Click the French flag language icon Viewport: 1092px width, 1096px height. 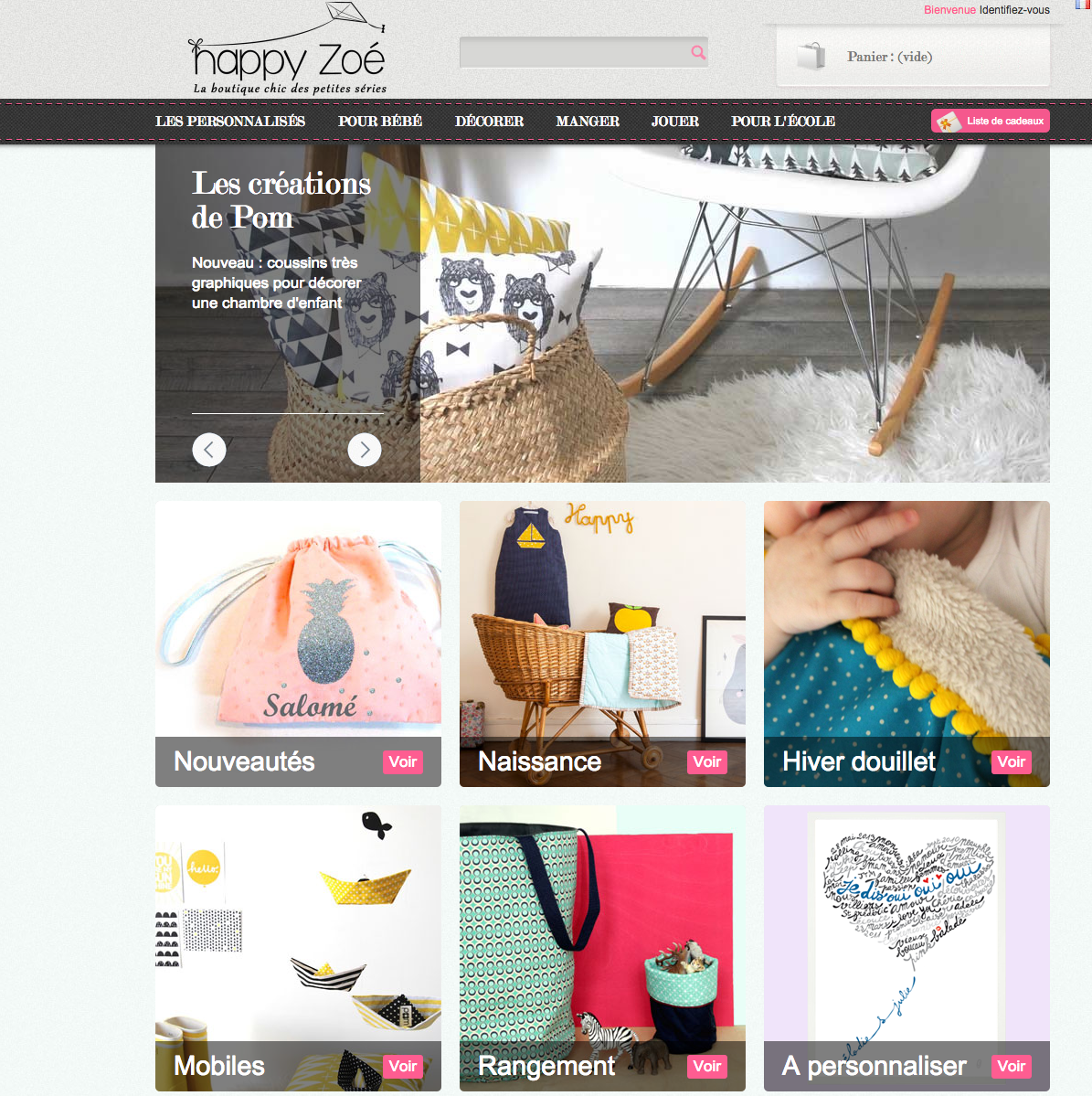(x=1084, y=5)
